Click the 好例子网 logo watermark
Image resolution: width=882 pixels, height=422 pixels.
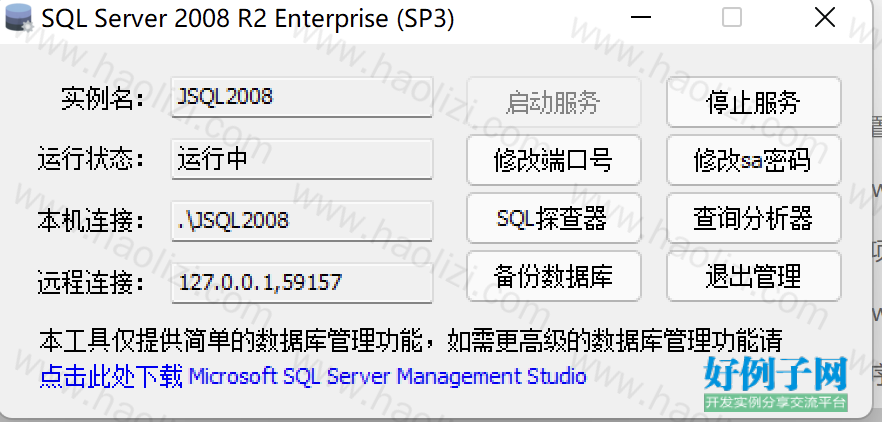pyautogui.click(x=776, y=383)
